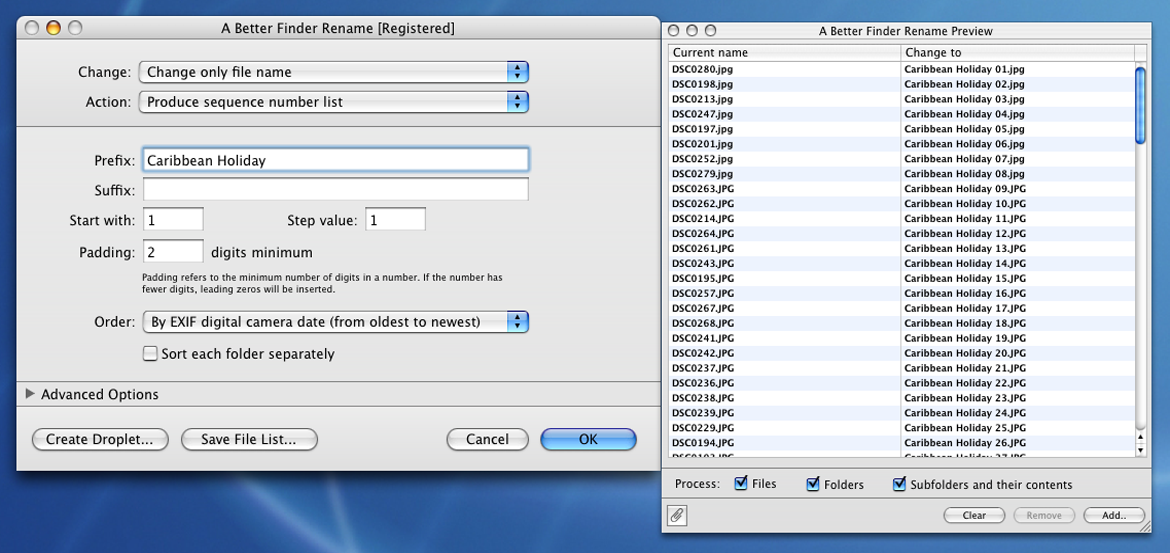
Task: Uncheck the Files process checkbox
Action: [741, 484]
